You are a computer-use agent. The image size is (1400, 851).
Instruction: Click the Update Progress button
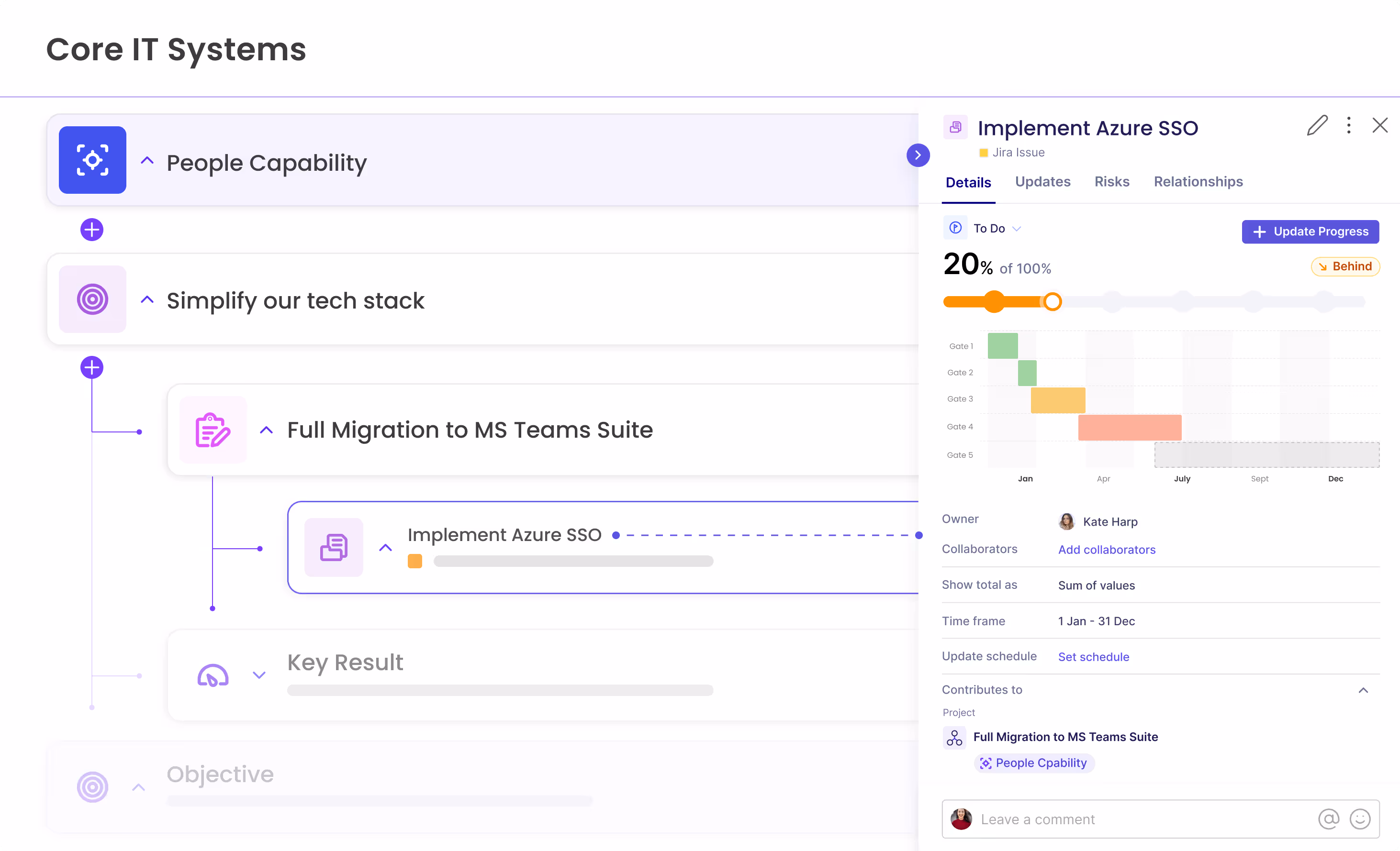pos(1310,232)
